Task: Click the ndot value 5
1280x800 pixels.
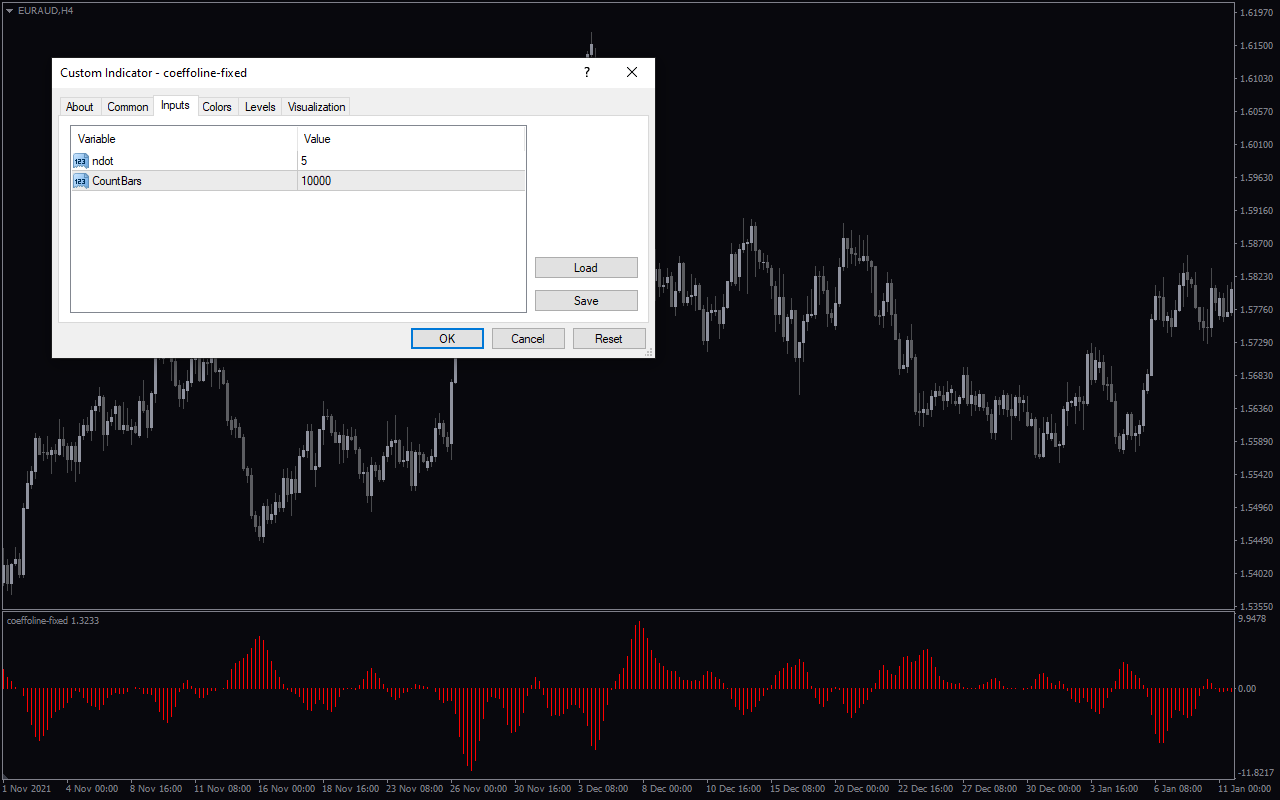Action: [304, 161]
